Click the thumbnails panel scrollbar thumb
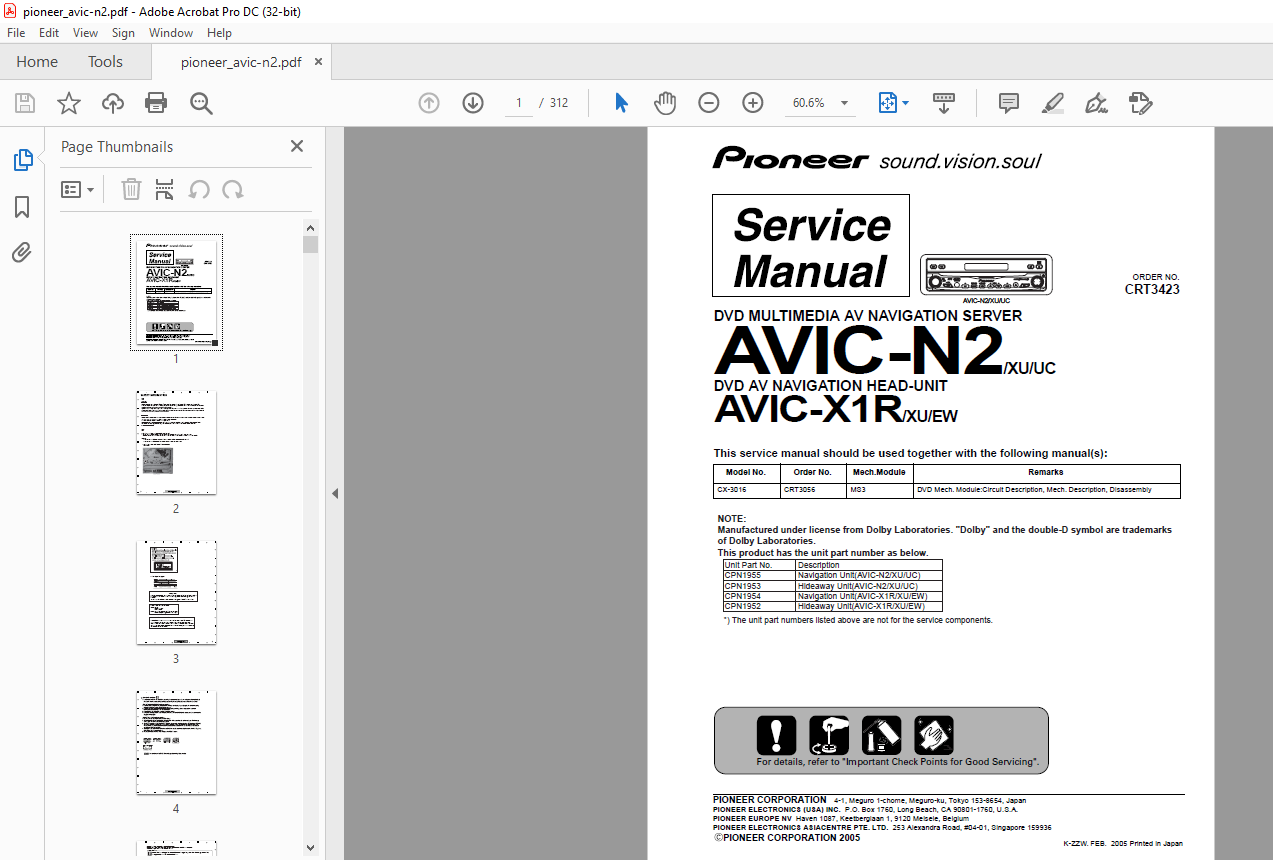The image size is (1273, 860). [x=311, y=244]
